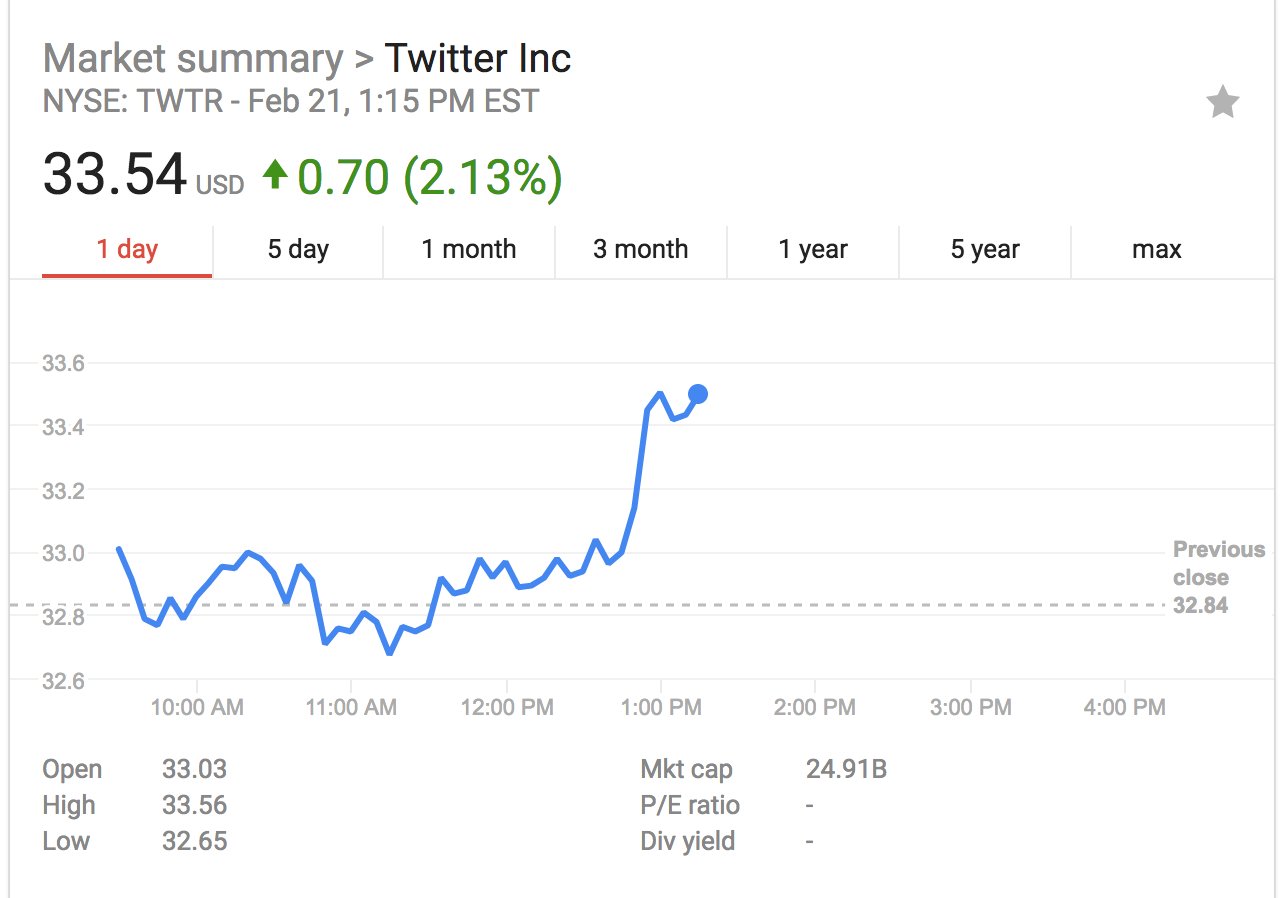This screenshot has width=1282, height=898.
Task: Switch to the 5 day chart range
Action: [x=298, y=249]
